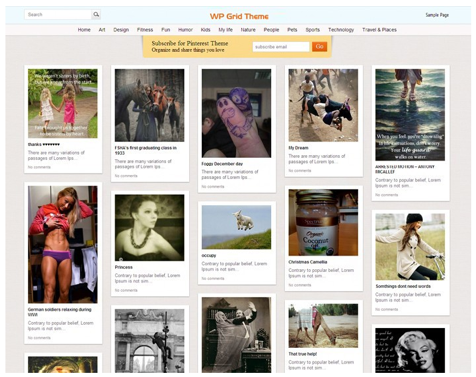
Task: Open the 'thanks' post title
Action: [x=44, y=144]
